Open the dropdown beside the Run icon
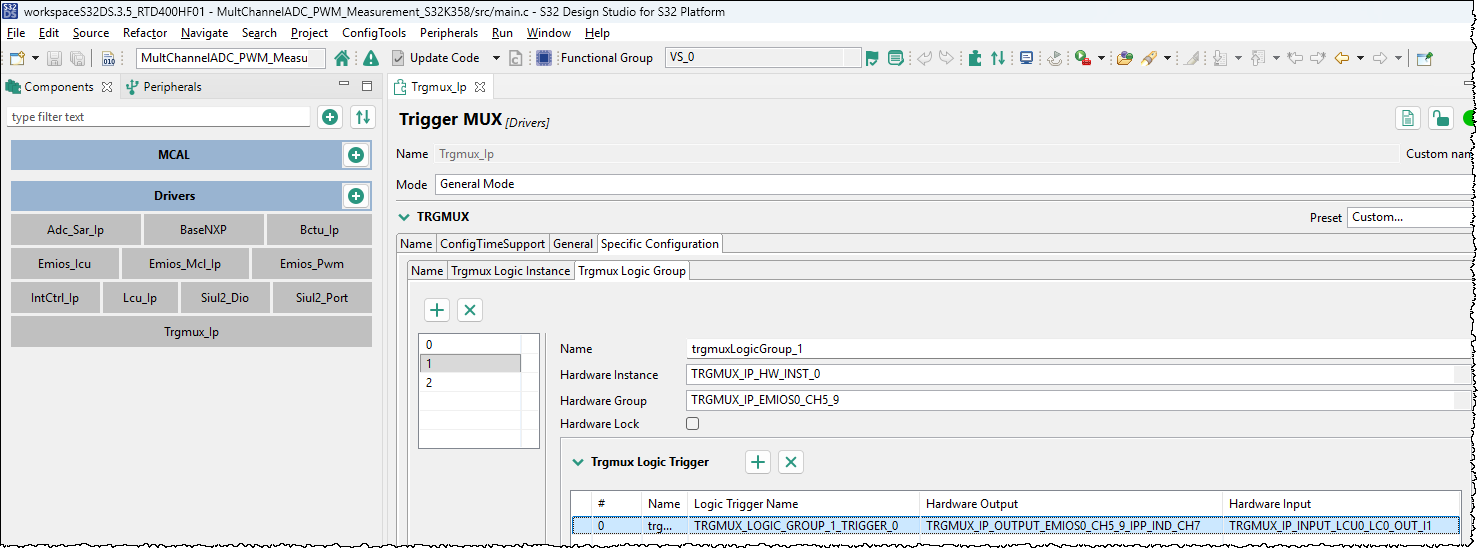The width and height of the screenshot is (1478, 549). 1101,58
